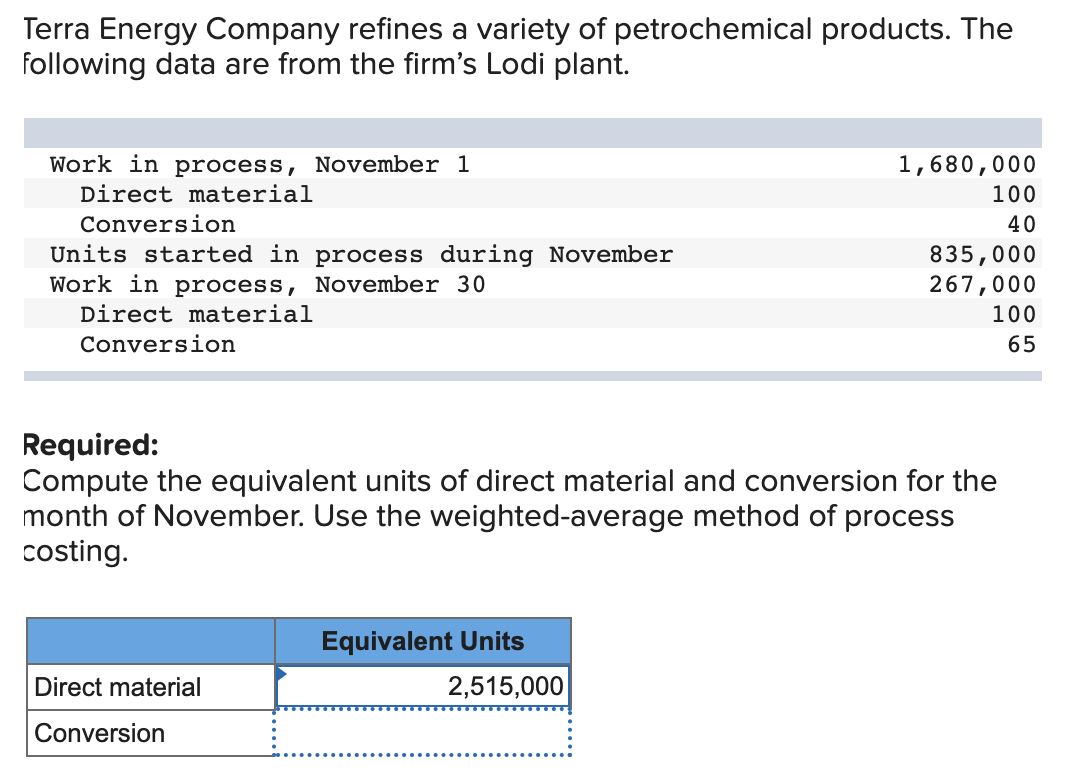The width and height of the screenshot is (1084, 774).
Task: Click the Direct material row under November 1
Action: pyautogui.click(x=532, y=194)
